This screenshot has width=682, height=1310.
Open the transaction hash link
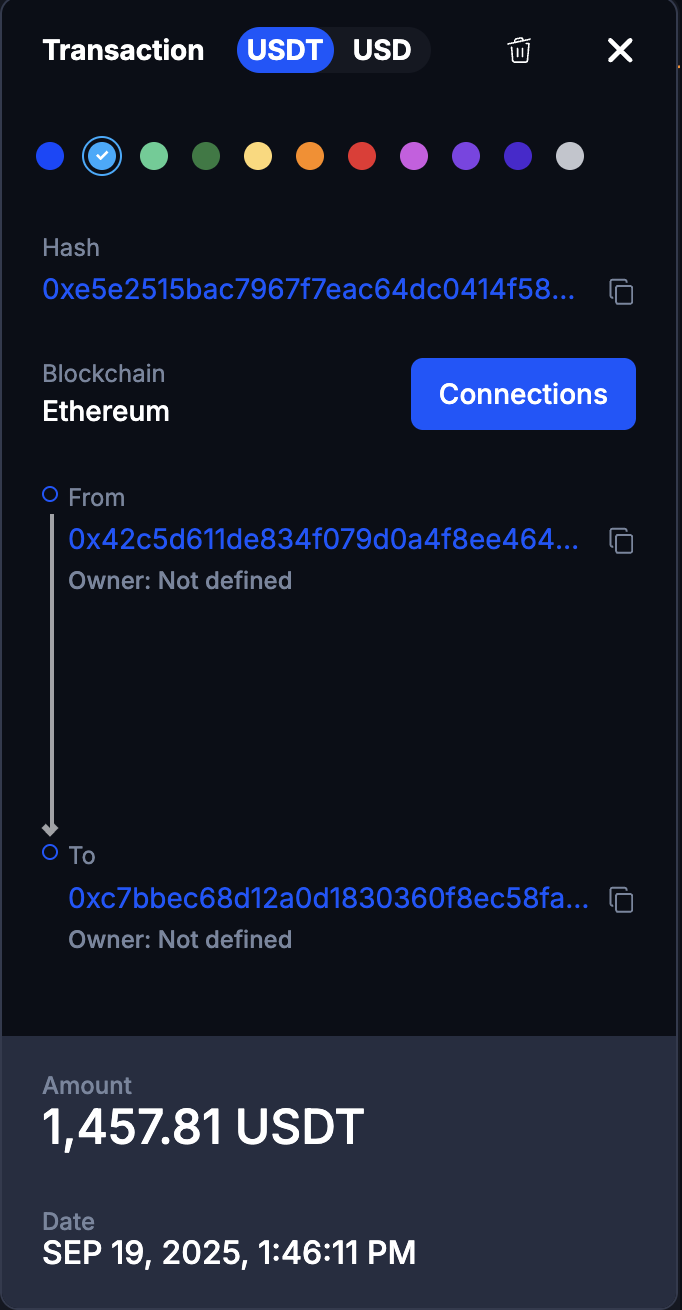tap(309, 290)
